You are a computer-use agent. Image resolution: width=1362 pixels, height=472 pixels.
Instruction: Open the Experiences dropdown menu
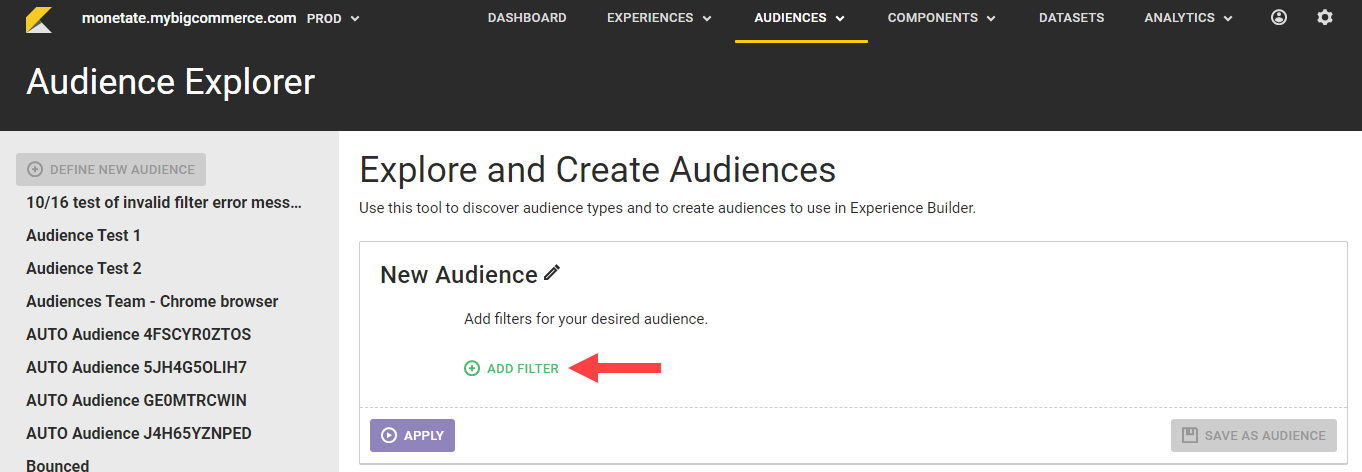[x=660, y=18]
